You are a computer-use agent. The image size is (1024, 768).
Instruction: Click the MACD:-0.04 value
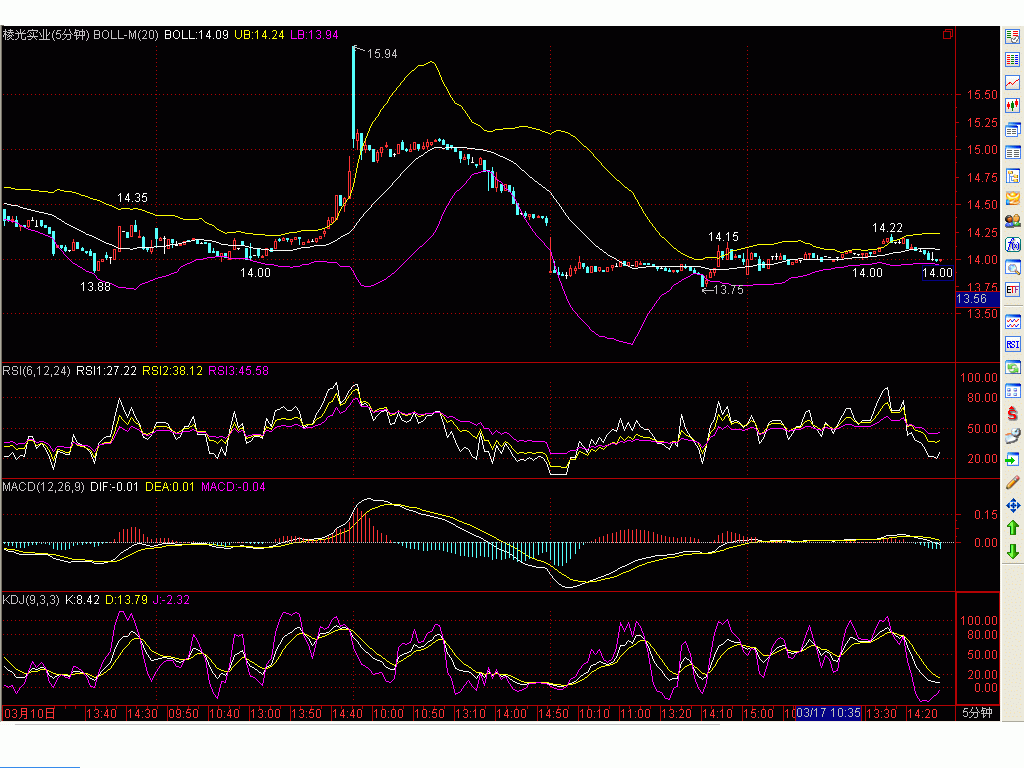click(x=233, y=487)
